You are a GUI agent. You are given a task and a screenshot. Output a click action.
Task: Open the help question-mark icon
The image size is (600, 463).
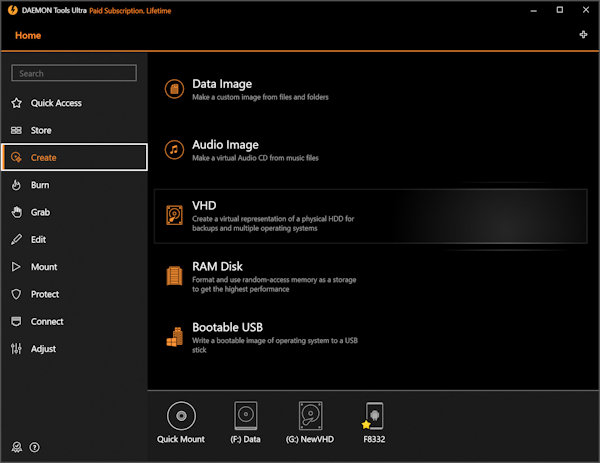coord(34,447)
